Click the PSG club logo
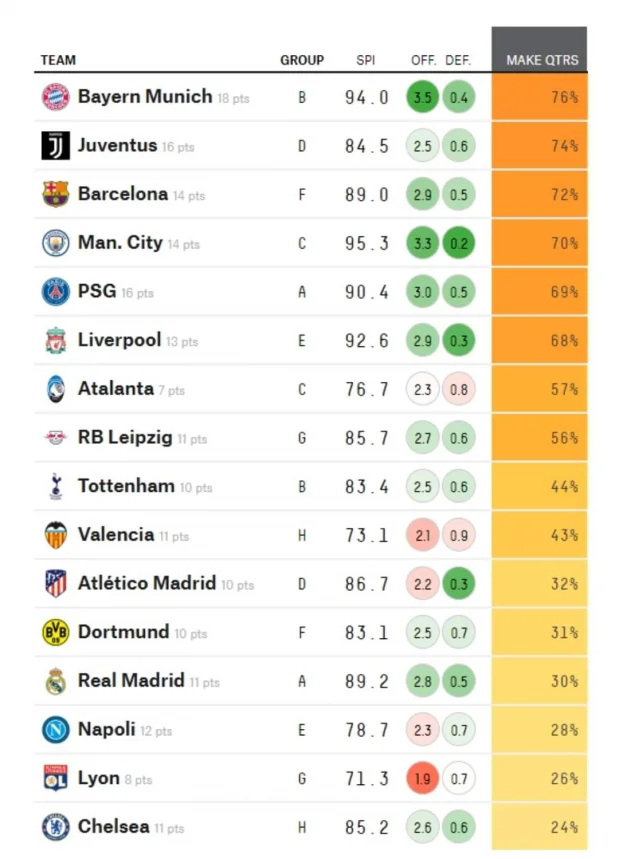The width and height of the screenshot is (619, 859). (x=55, y=292)
